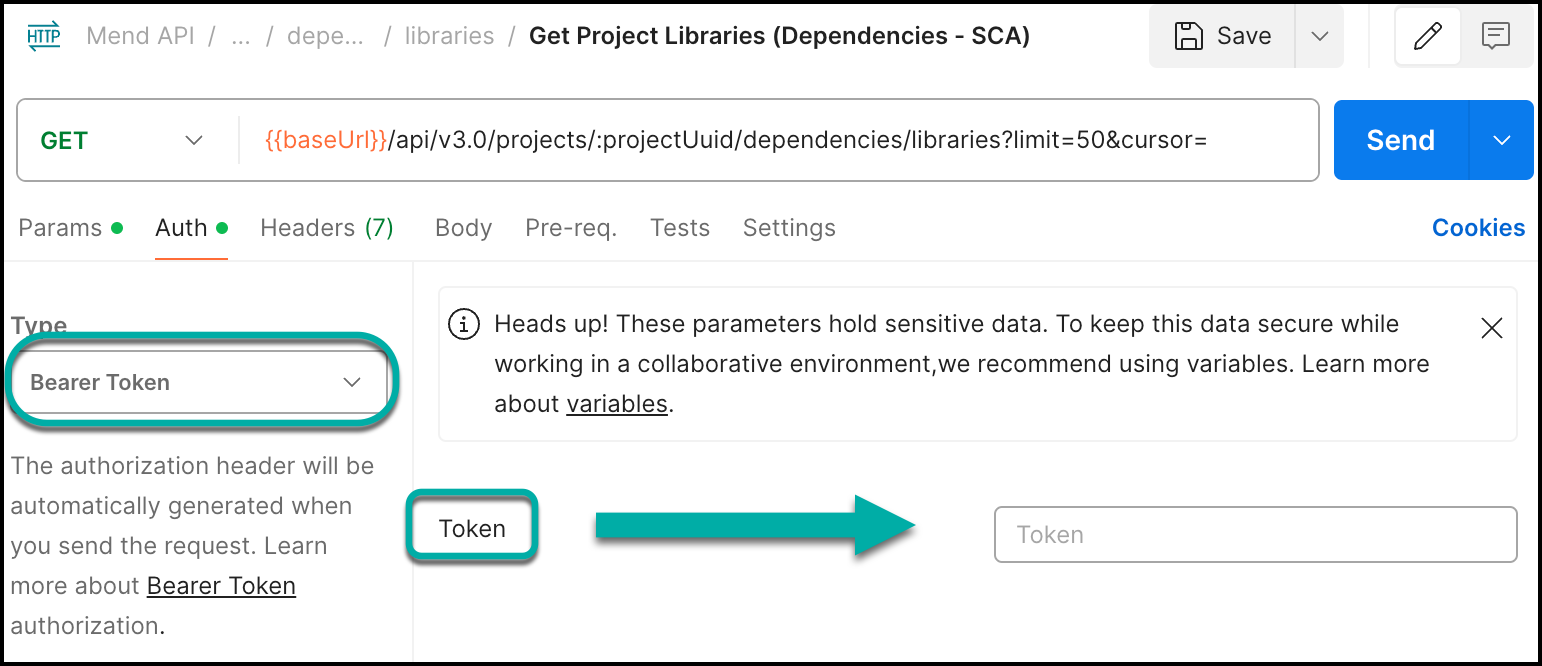Open the Bearer Token help link
This screenshot has height=666, width=1542.
(x=221, y=586)
